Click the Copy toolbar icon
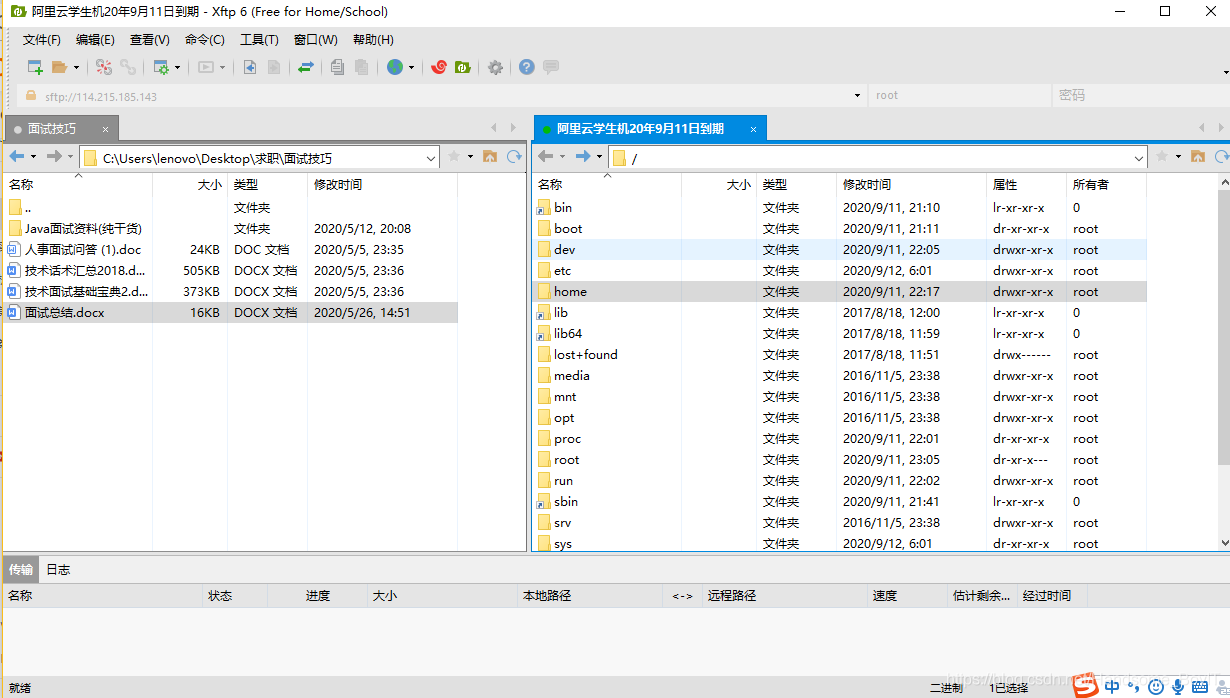The image size is (1230, 698). click(x=338, y=67)
